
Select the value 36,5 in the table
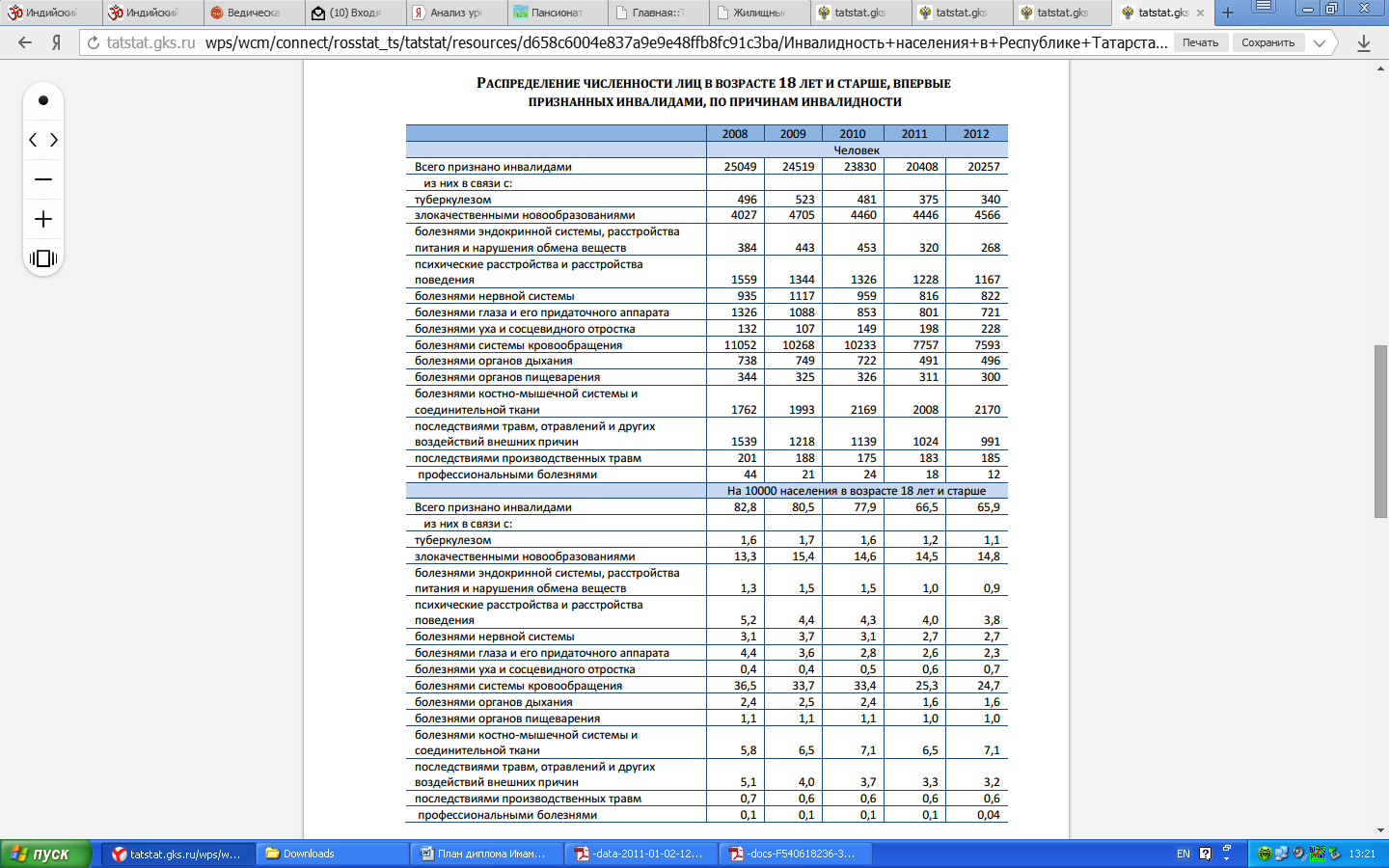745,686
